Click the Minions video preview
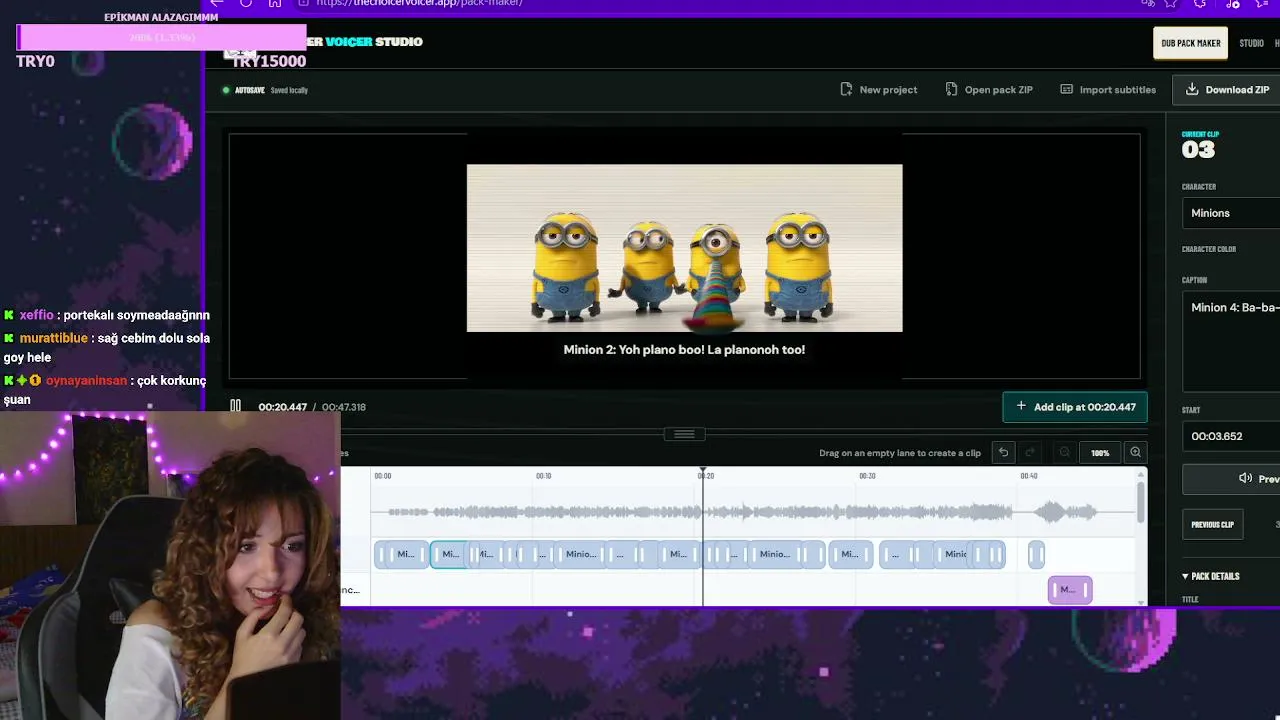Image resolution: width=1280 pixels, height=720 pixels. click(x=684, y=247)
